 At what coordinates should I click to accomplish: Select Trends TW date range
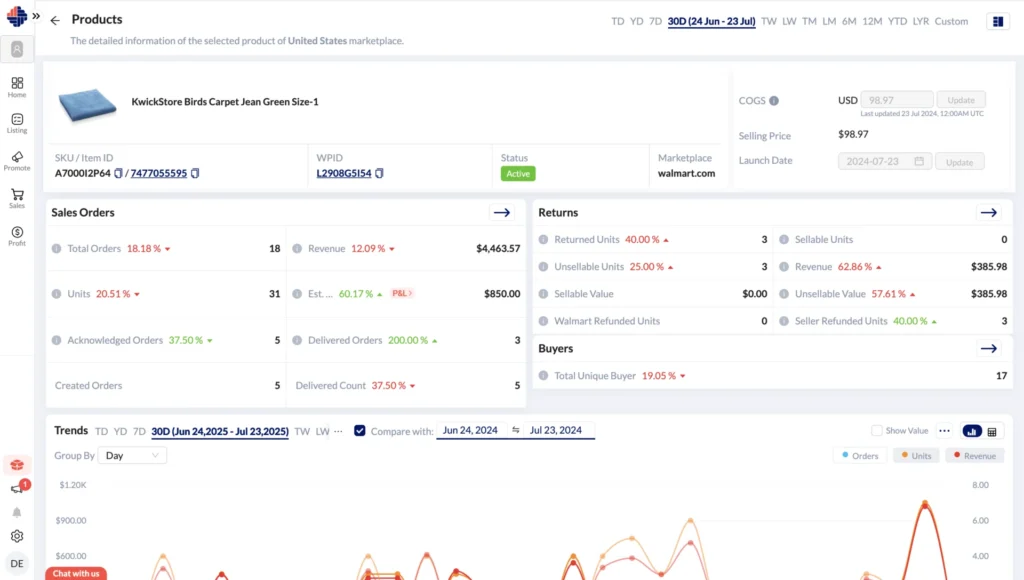coord(302,431)
